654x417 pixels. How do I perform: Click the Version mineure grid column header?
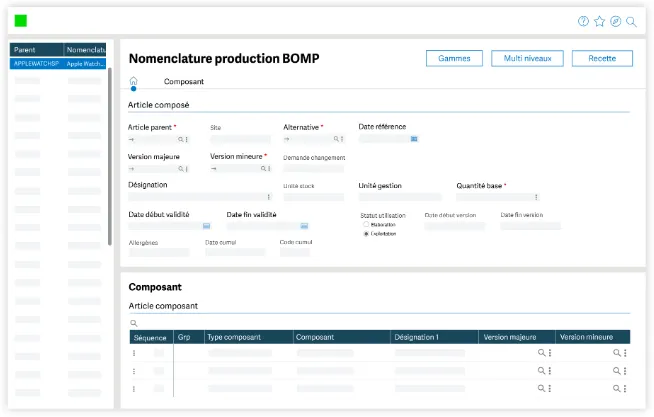point(593,337)
